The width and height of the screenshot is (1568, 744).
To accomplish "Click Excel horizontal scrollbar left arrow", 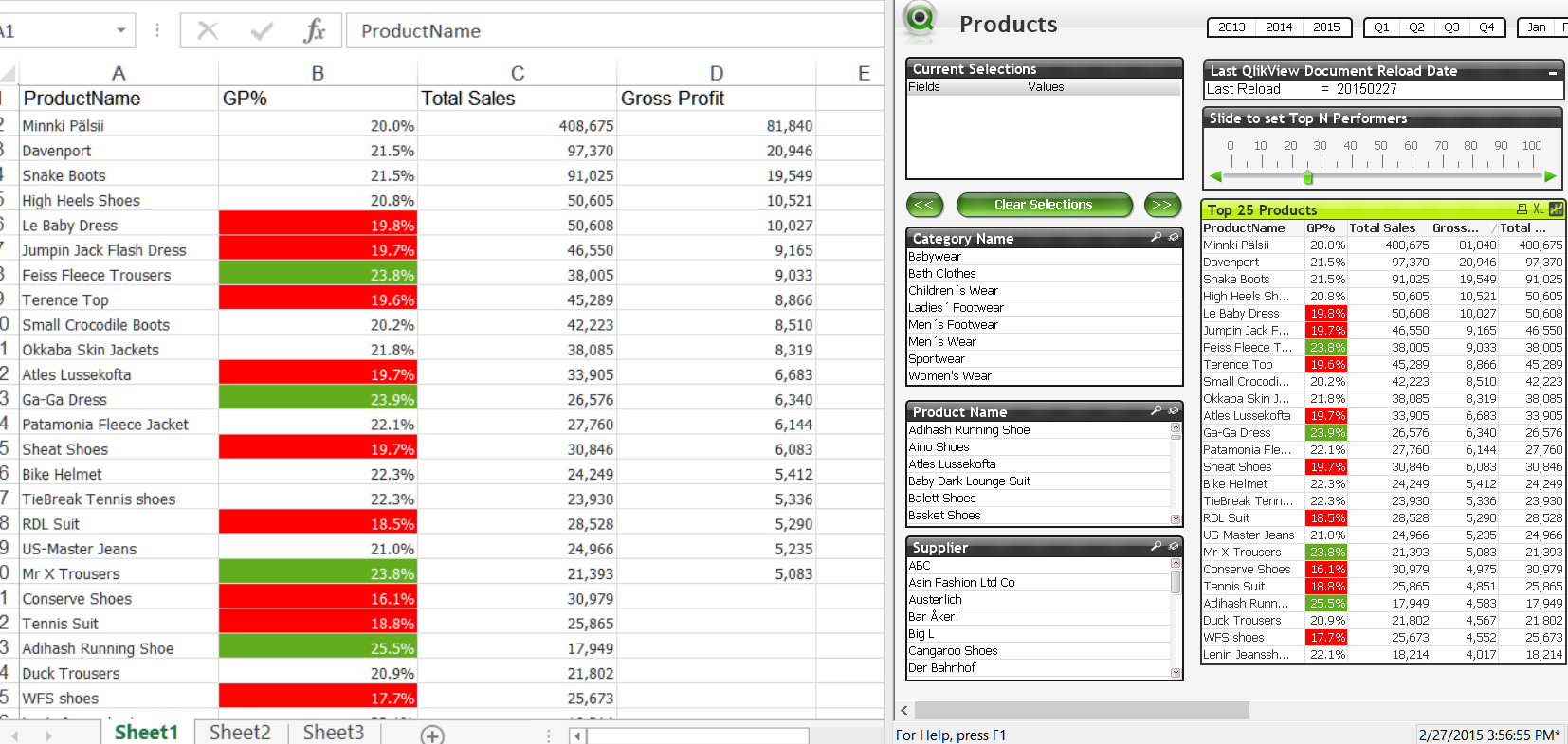I will [577, 735].
